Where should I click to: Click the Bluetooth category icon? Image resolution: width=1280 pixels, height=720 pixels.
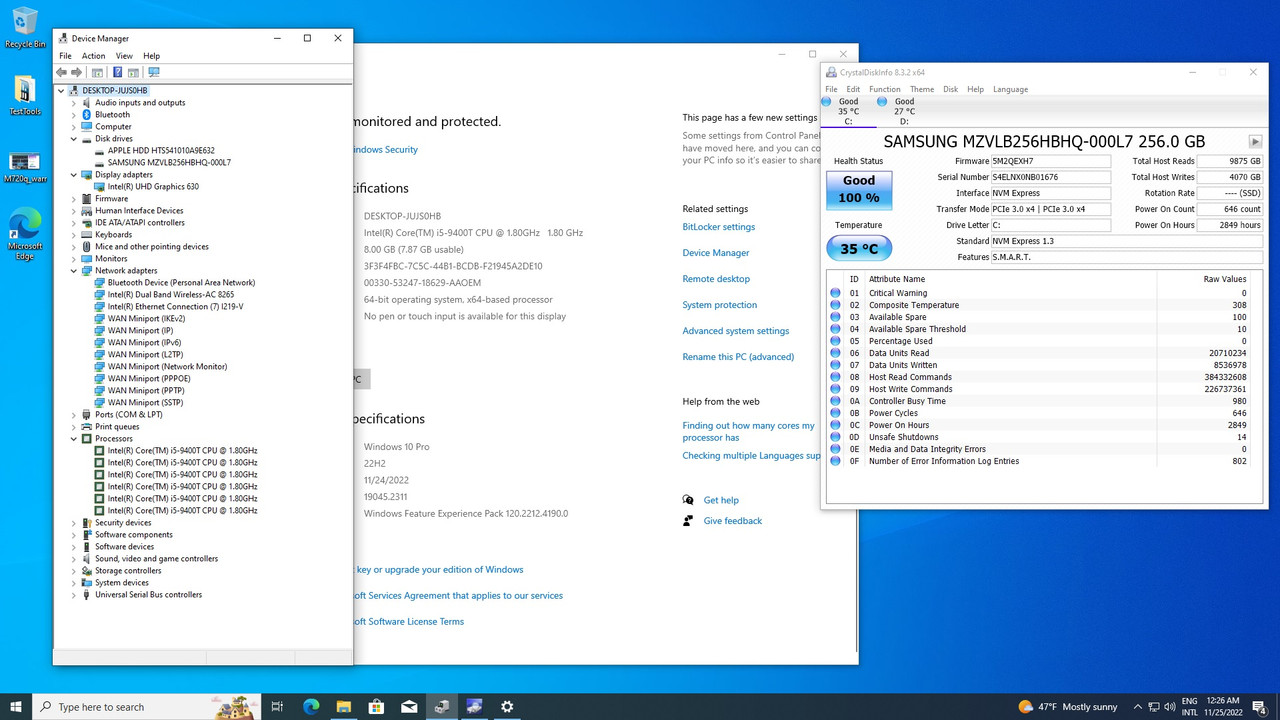[x=87, y=115]
